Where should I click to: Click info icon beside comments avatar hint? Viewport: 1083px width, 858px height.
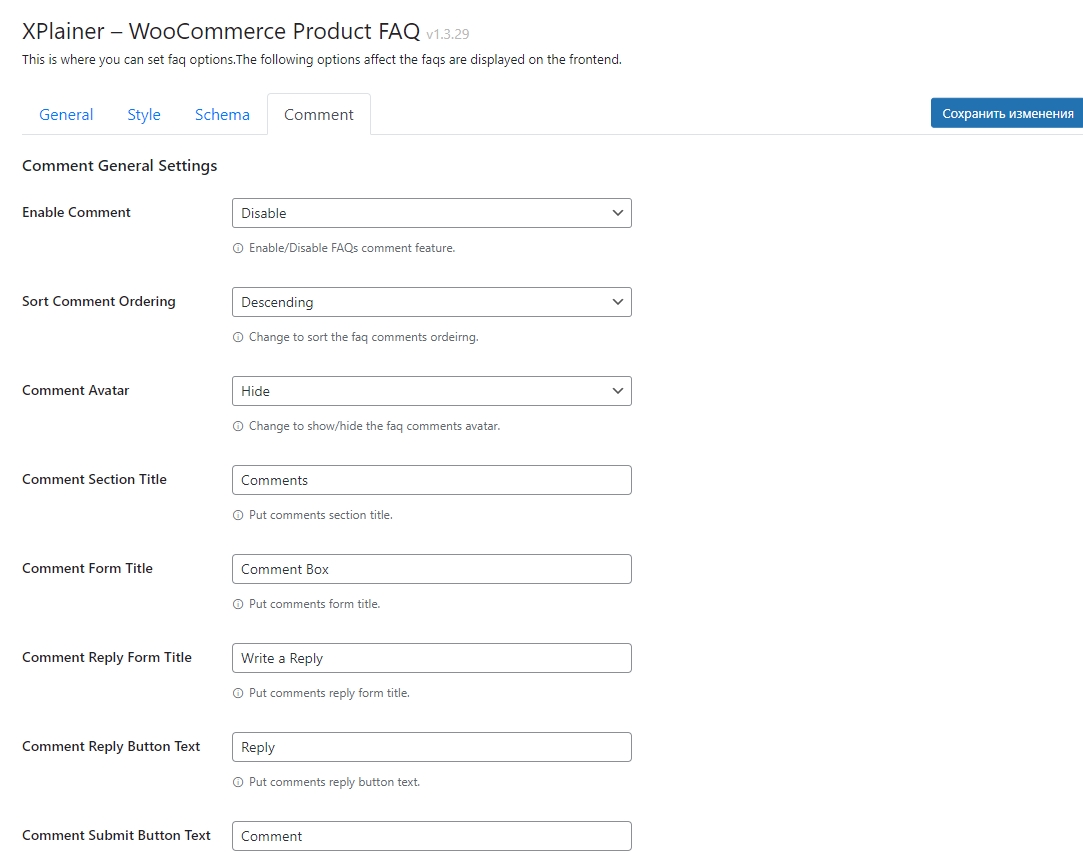pyautogui.click(x=238, y=426)
